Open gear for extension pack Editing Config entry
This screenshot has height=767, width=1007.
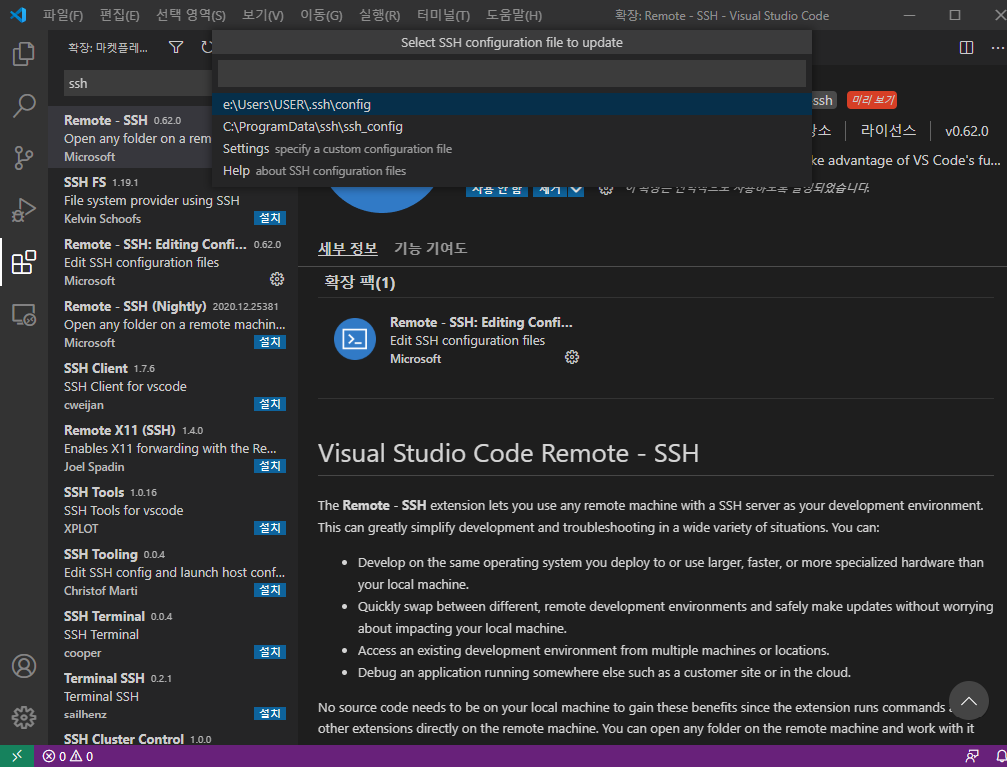pos(572,357)
